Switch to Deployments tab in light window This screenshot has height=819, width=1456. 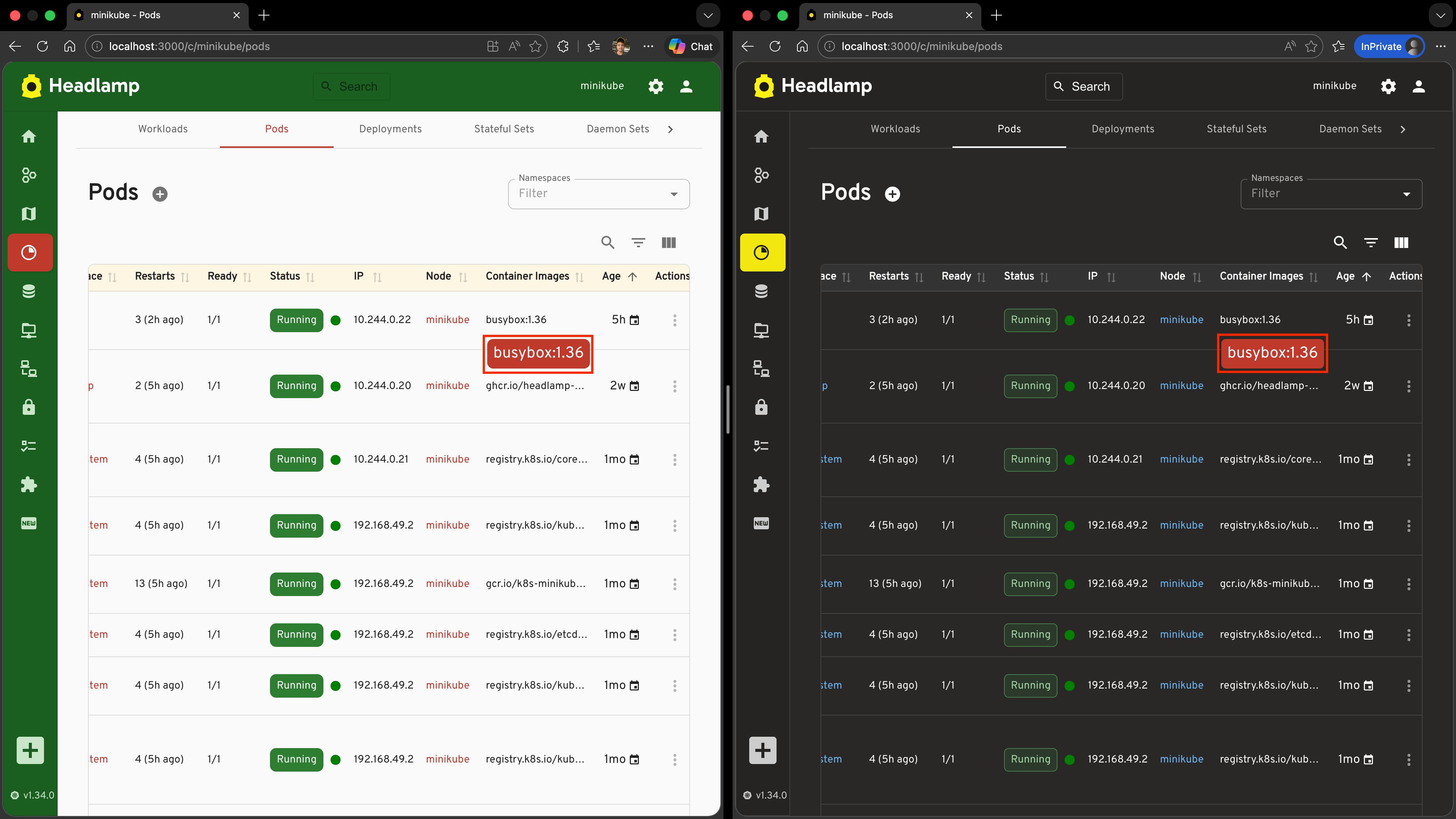pos(390,129)
